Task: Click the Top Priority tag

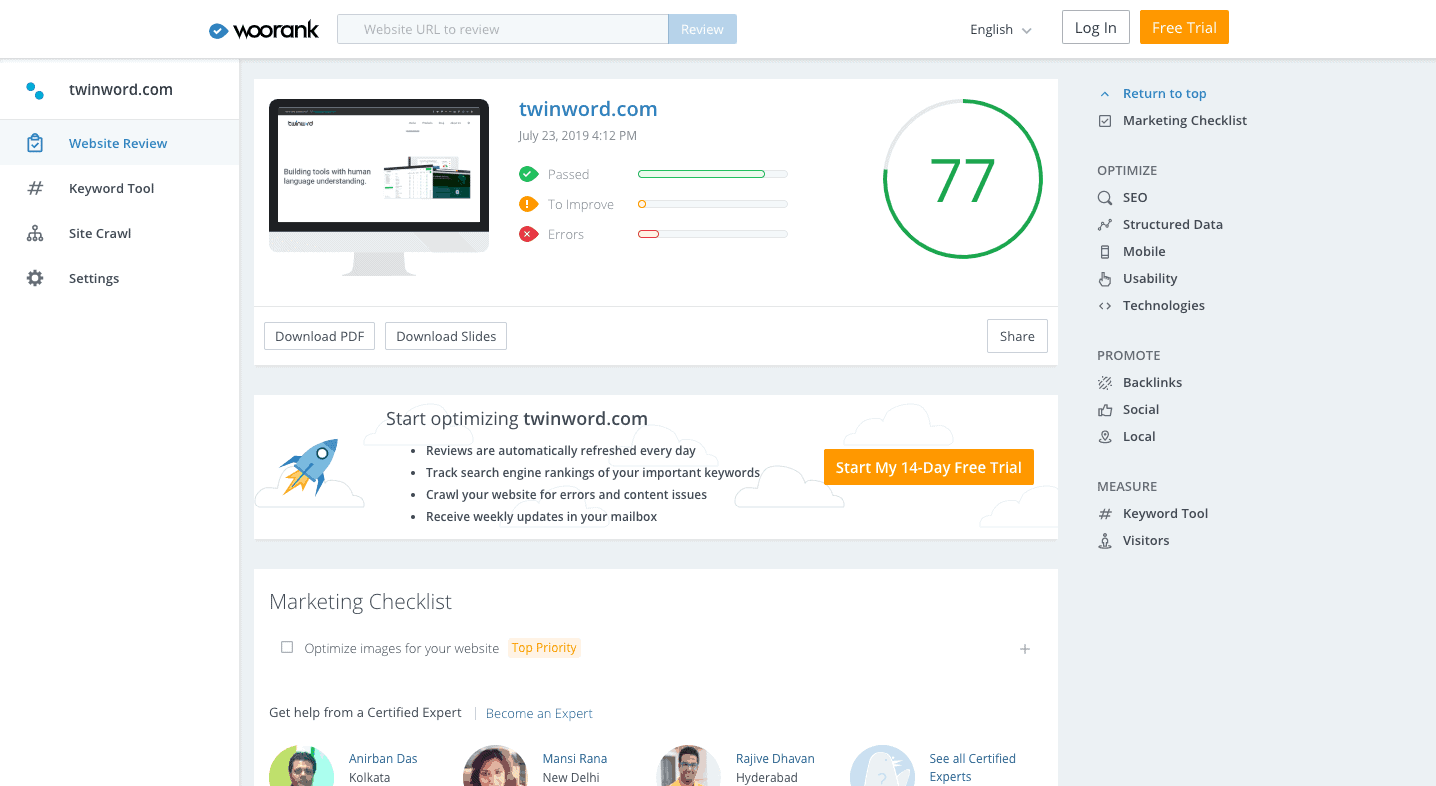Action: point(544,648)
